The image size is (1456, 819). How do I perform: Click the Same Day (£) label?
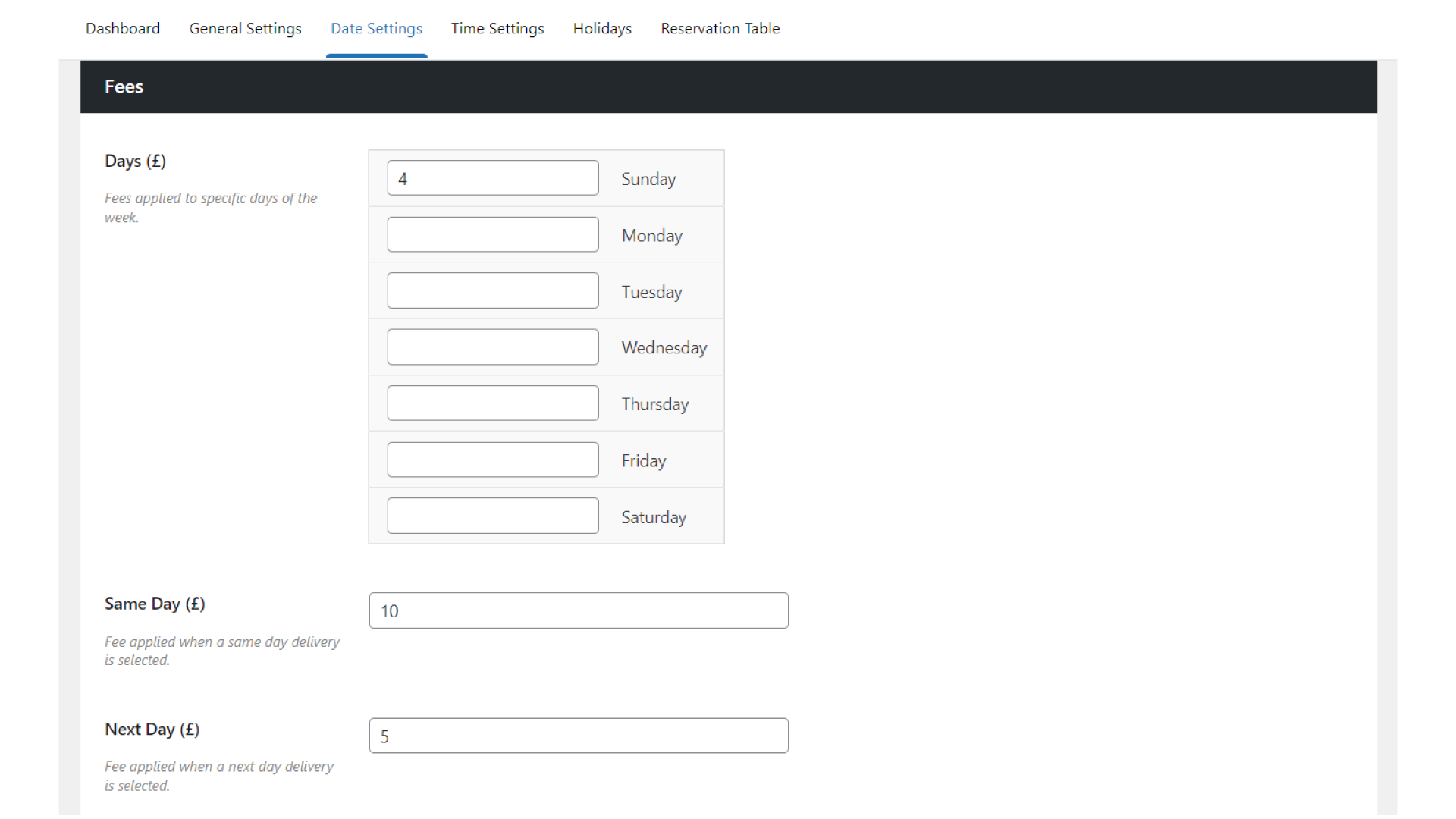[155, 604]
